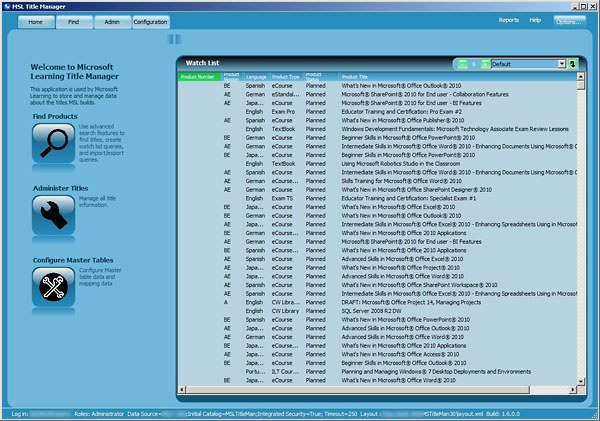The width and height of the screenshot is (600, 421).
Task: Click the 'Exam Pro' product type cell
Action: (284, 112)
